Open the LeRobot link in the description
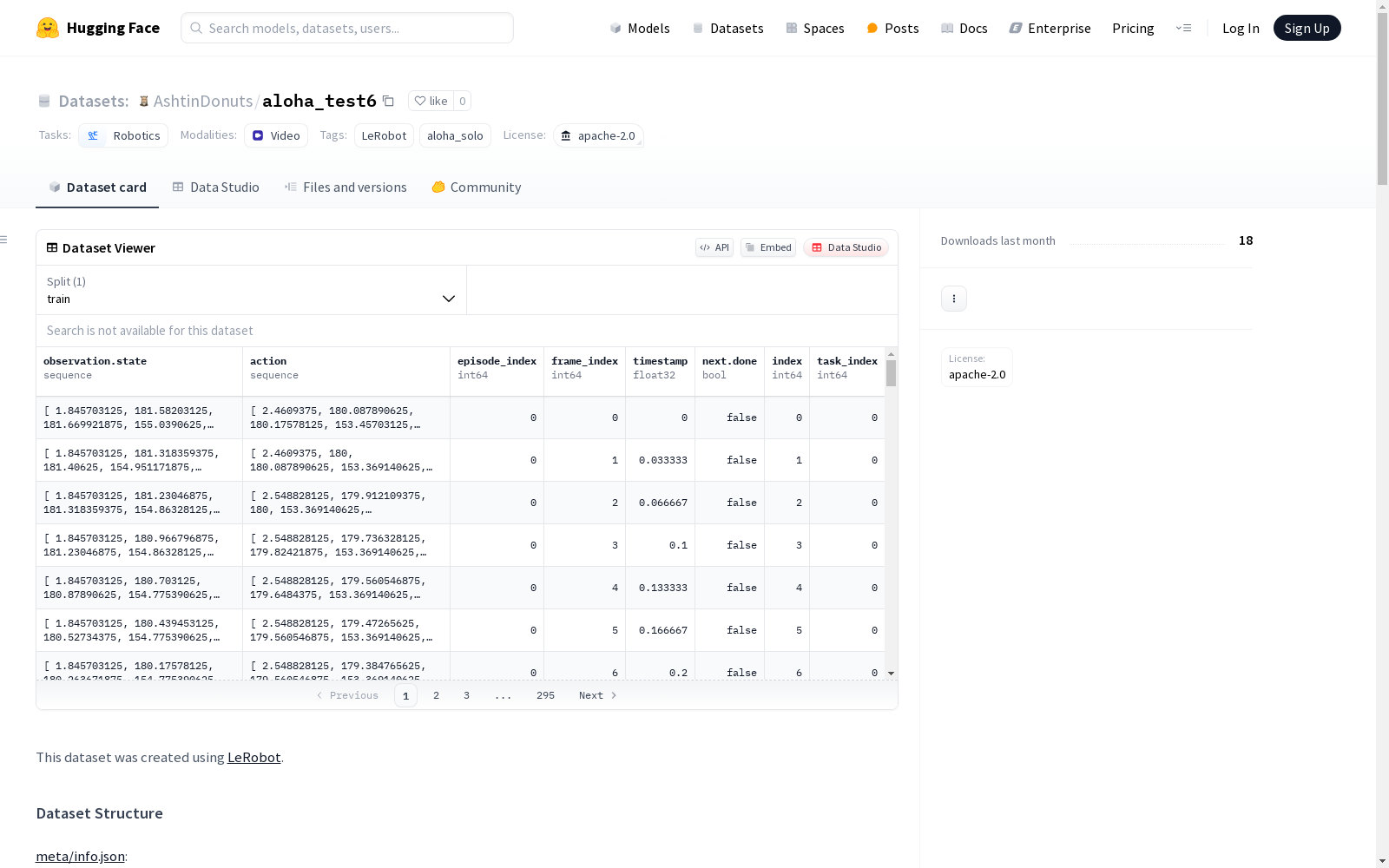1389x868 pixels. point(253,757)
